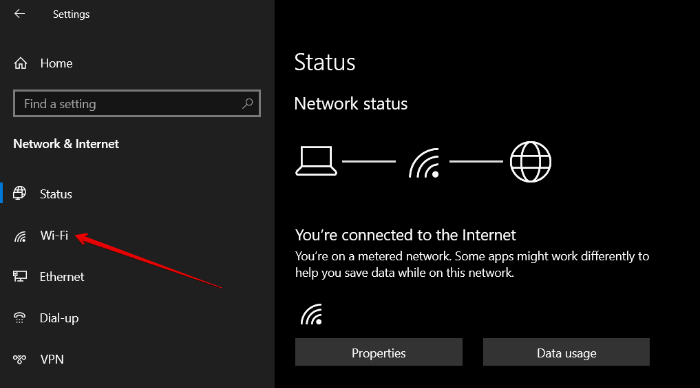700x388 pixels.
Task: Click the Ethernet monitor sidebar icon
Action: (20, 276)
